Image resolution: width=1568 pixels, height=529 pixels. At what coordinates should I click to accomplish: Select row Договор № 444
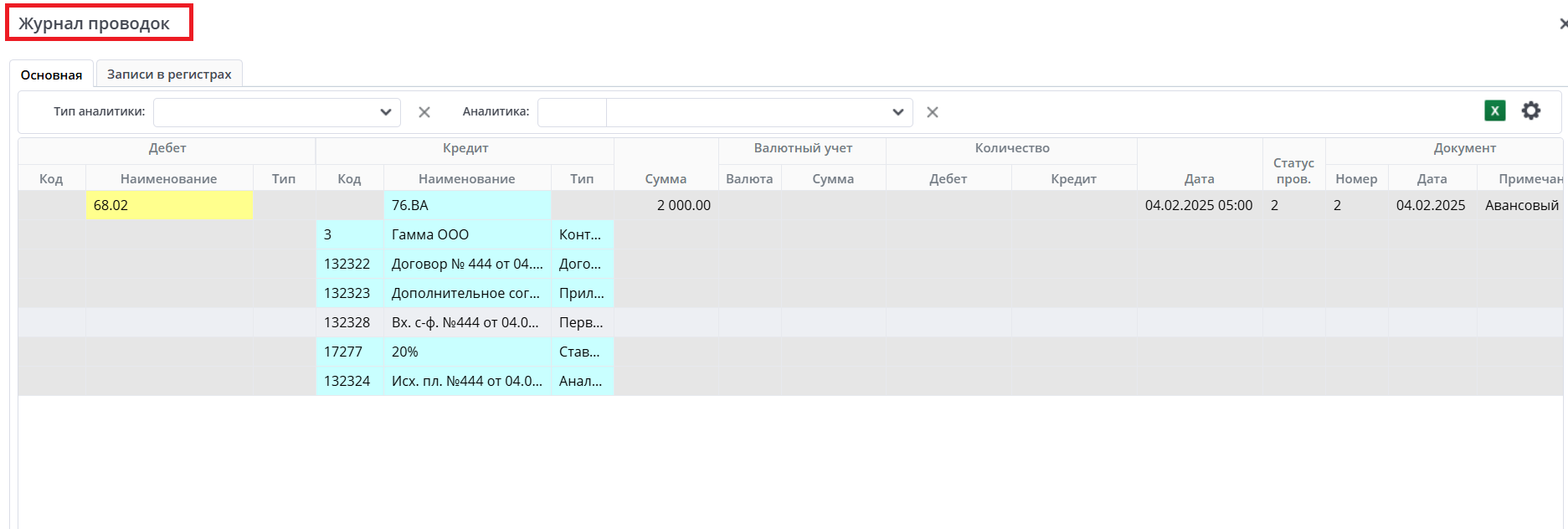pyautogui.click(x=466, y=264)
